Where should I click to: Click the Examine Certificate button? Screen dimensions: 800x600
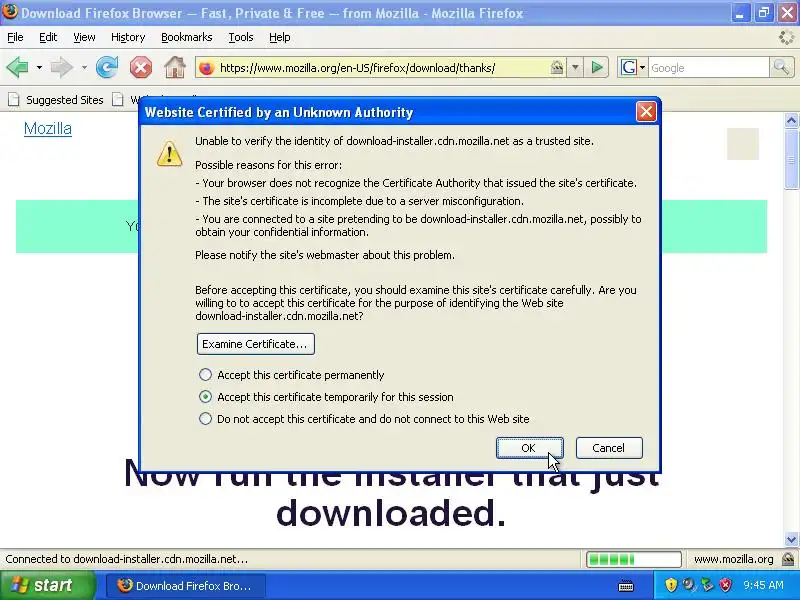(x=256, y=344)
